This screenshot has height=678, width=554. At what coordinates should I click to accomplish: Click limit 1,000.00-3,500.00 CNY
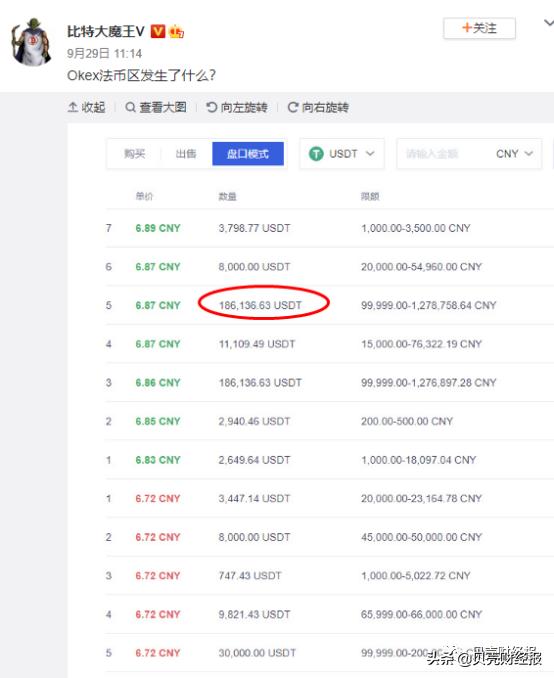(416, 228)
